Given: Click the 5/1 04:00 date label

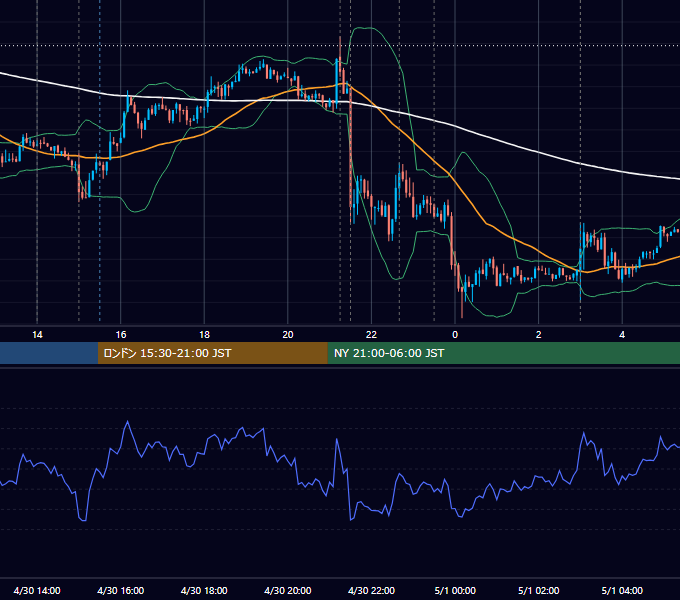Looking at the screenshot, I should tap(622, 590).
